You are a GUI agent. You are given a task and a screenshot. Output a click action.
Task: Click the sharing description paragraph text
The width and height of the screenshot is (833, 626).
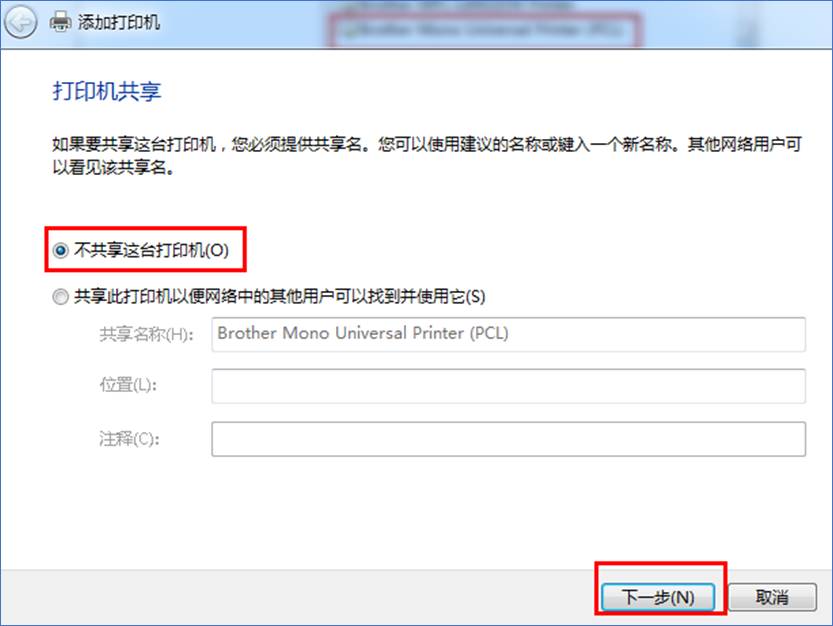427,156
